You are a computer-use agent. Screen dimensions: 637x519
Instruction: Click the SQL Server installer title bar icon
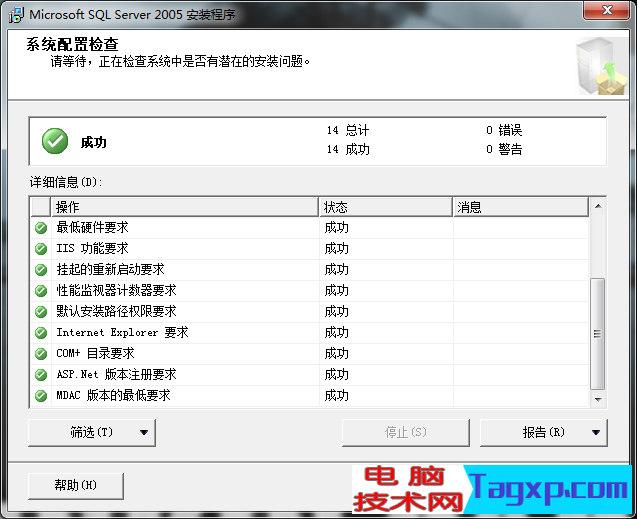pyautogui.click(x=16, y=15)
